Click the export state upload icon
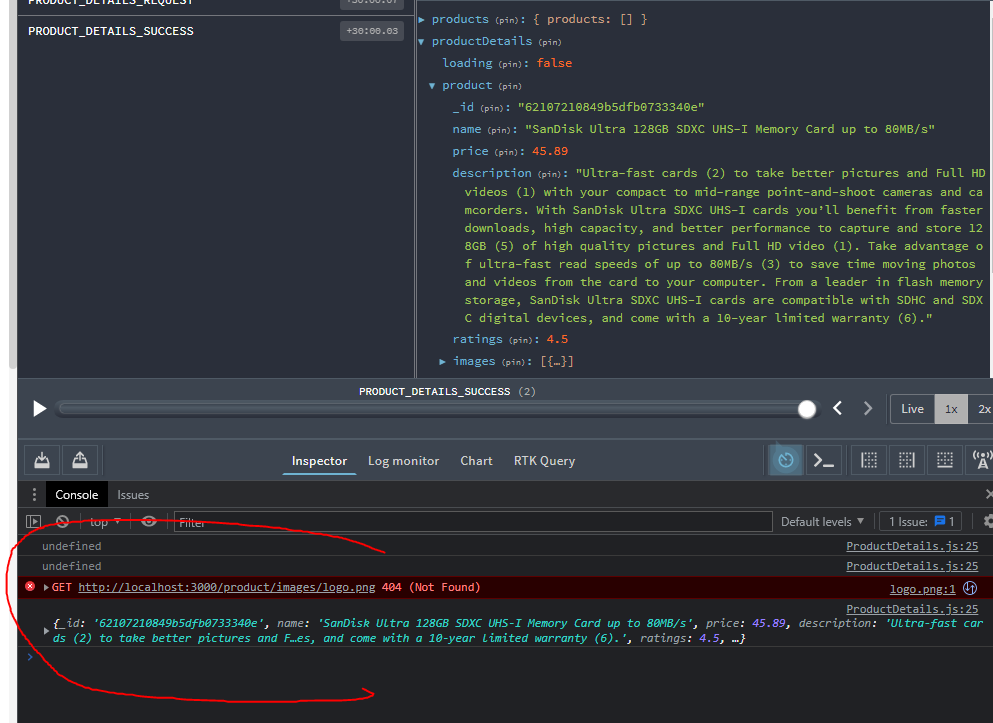 click(x=80, y=460)
